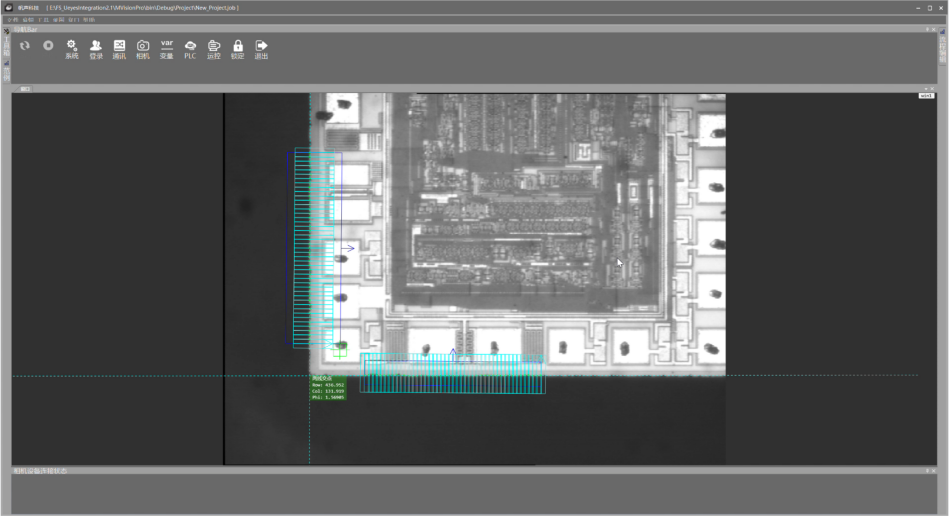
Task: Open the 通讯 communication settings
Action: pyautogui.click(x=119, y=49)
